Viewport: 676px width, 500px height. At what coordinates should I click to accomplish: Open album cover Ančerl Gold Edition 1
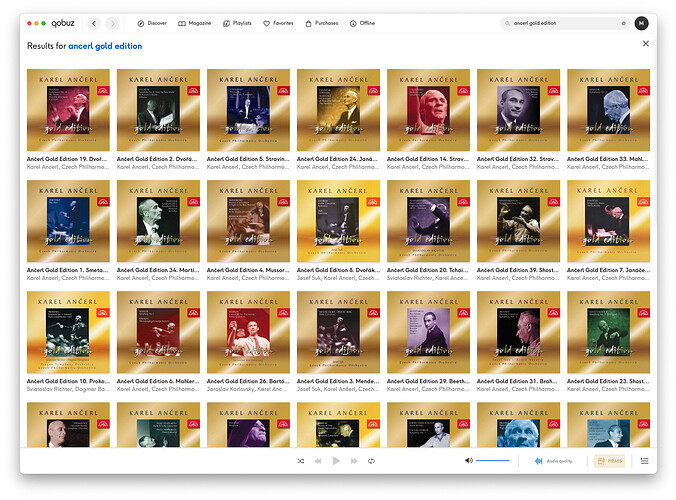[x=68, y=221]
